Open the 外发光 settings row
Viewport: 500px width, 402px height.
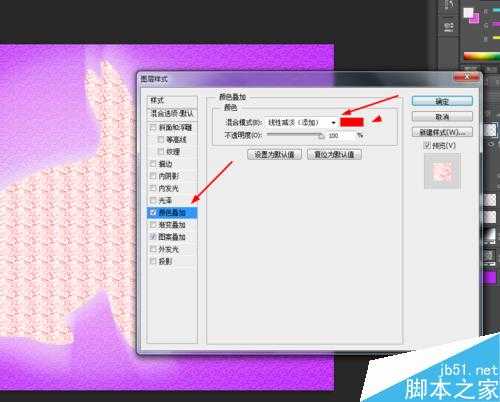[172, 249]
